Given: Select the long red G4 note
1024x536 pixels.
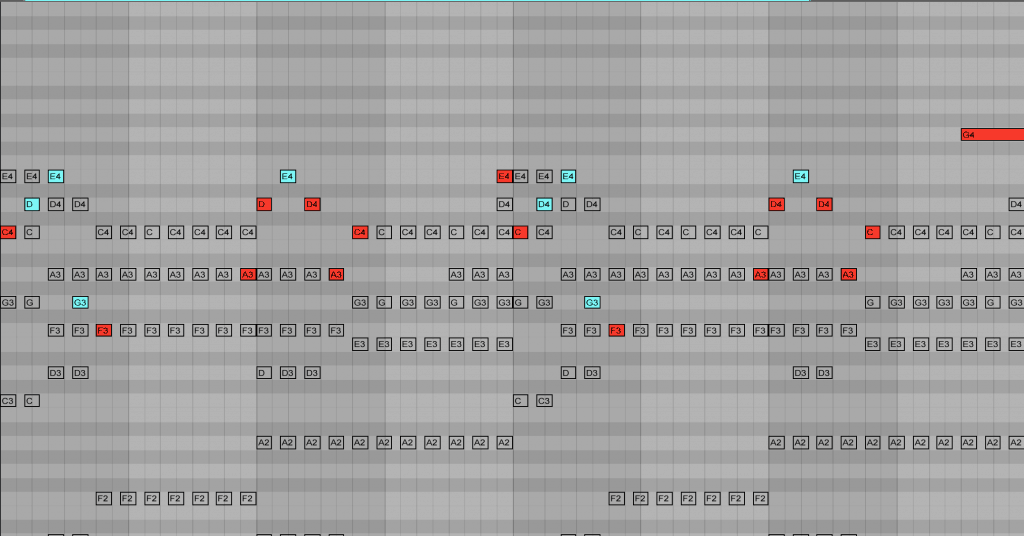Looking at the screenshot, I should 992,134.
